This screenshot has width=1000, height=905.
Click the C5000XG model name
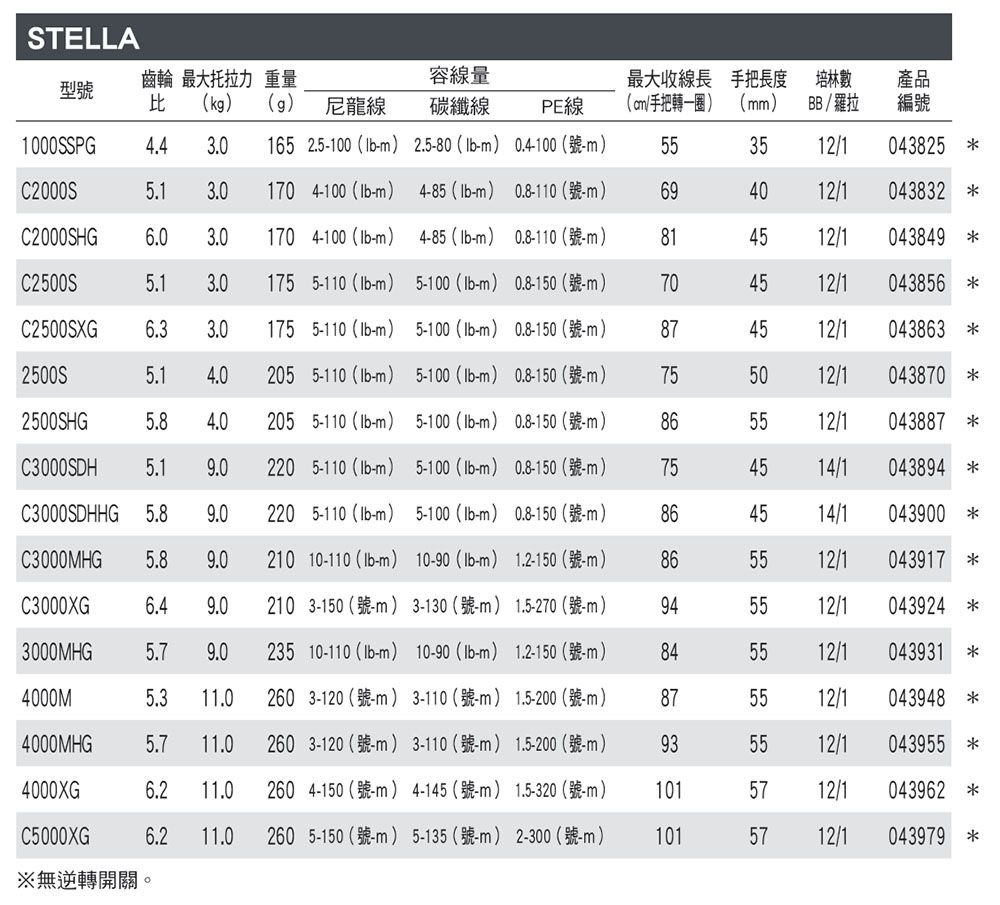click(x=55, y=836)
